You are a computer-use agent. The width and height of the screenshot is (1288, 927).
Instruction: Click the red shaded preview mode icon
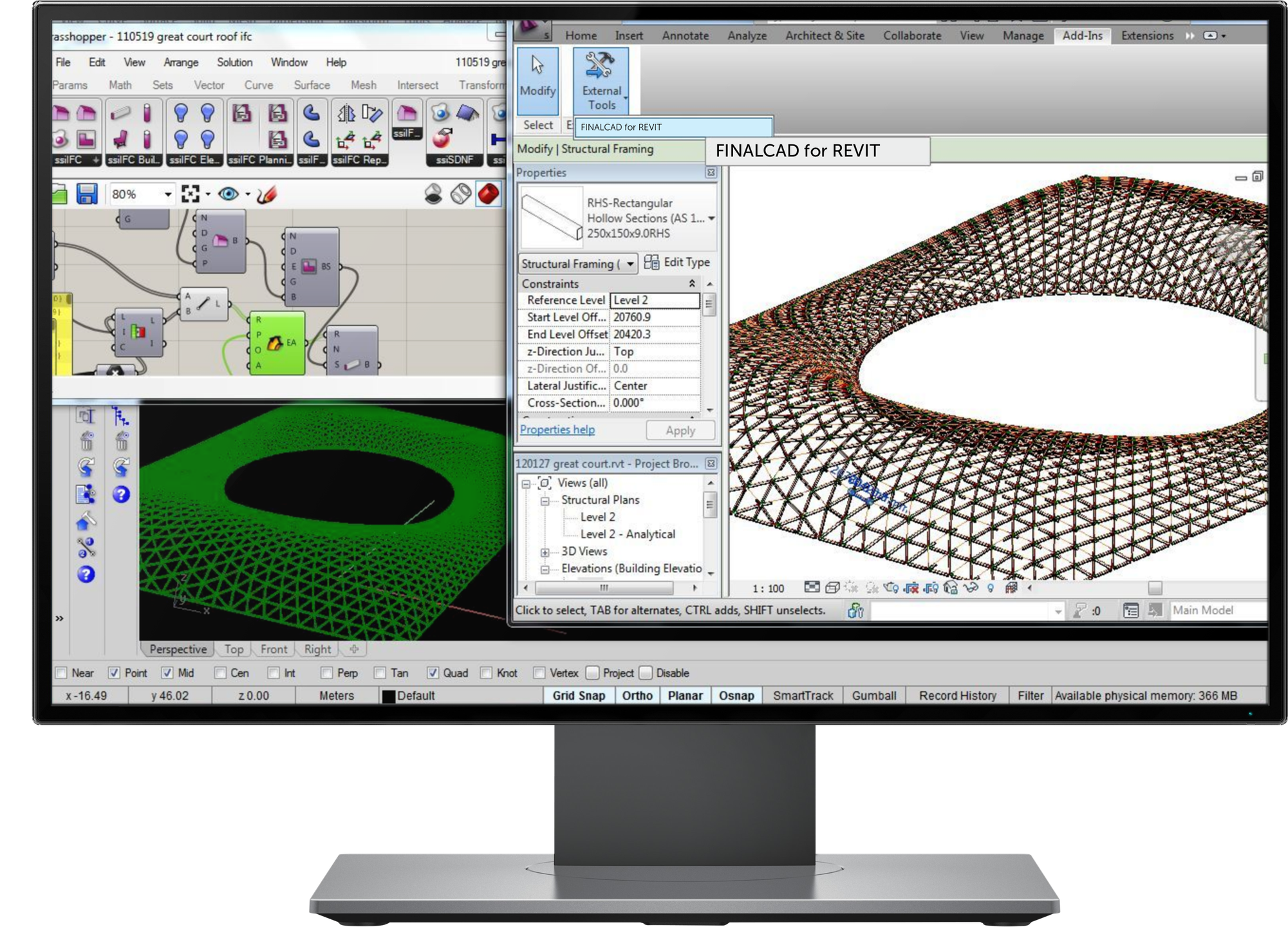click(489, 193)
